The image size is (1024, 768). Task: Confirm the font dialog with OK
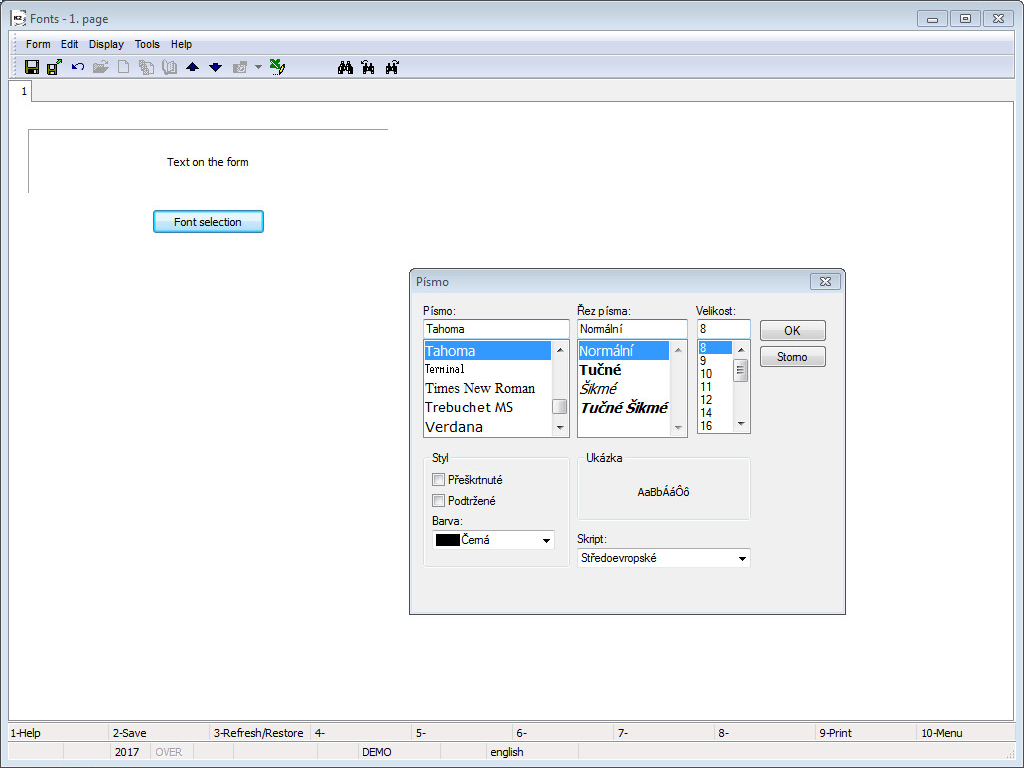(x=792, y=330)
